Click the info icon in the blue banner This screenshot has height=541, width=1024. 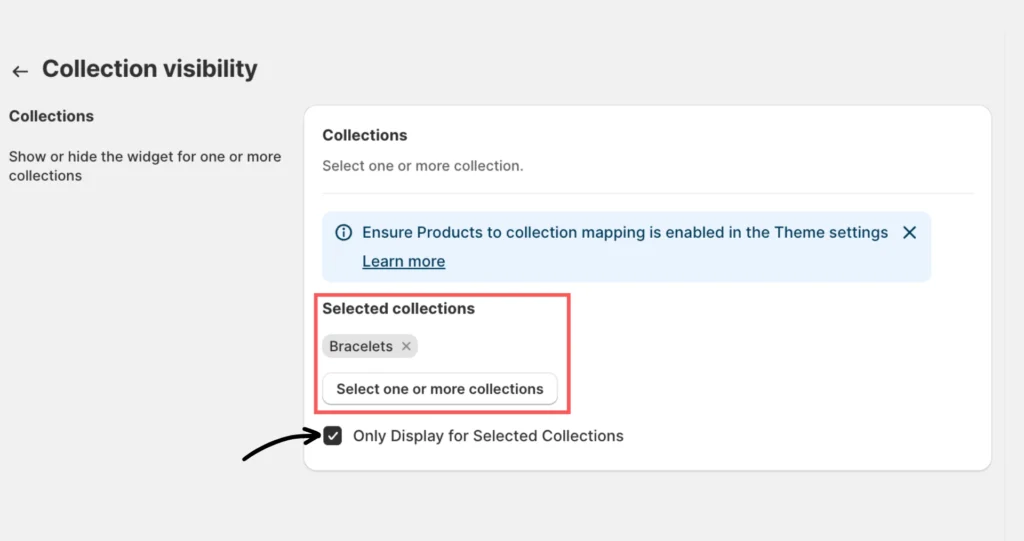tap(343, 232)
